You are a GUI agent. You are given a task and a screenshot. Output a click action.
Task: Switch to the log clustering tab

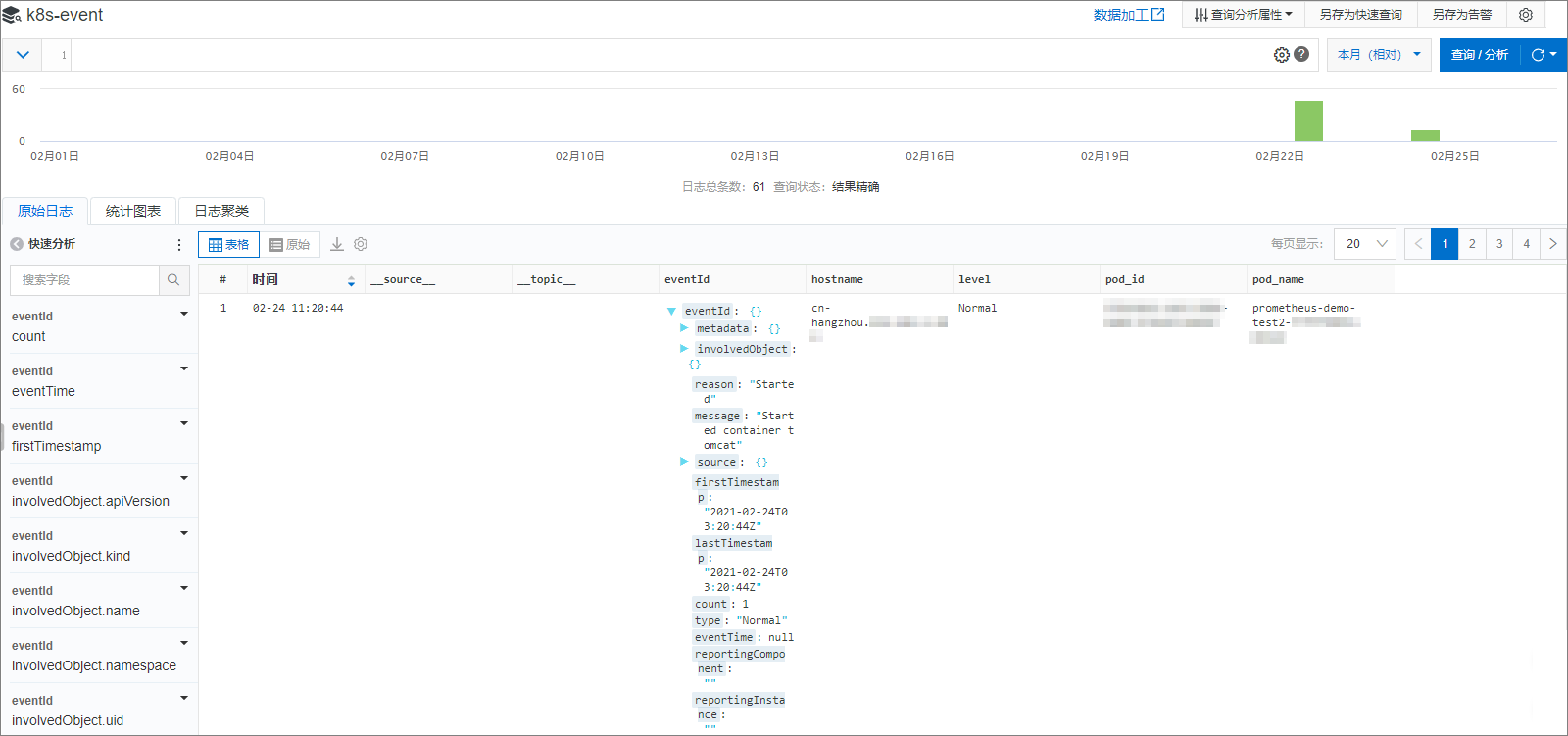click(x=221, y=211)
